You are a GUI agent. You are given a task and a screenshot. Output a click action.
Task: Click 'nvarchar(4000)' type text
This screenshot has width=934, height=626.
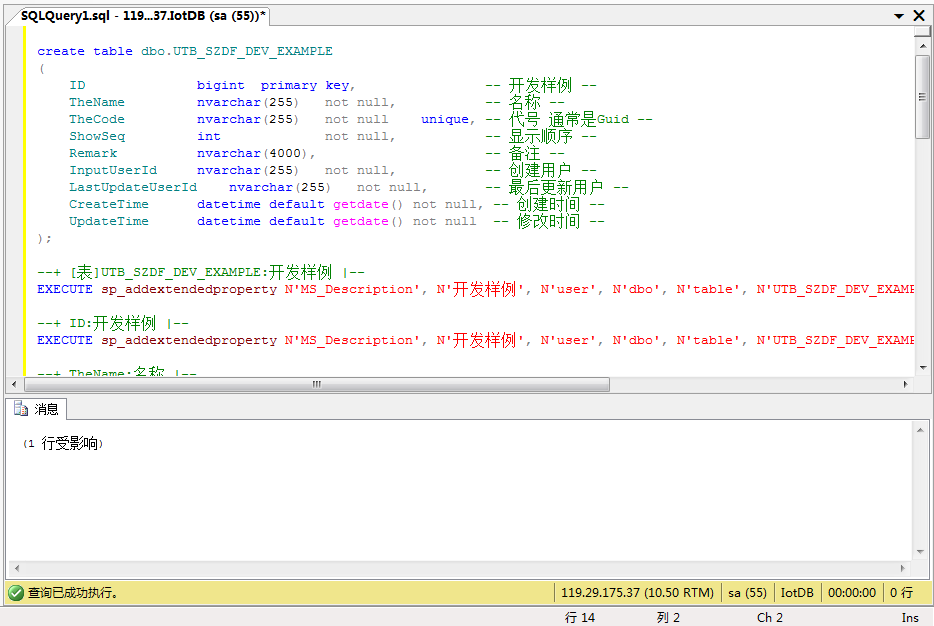253,153
